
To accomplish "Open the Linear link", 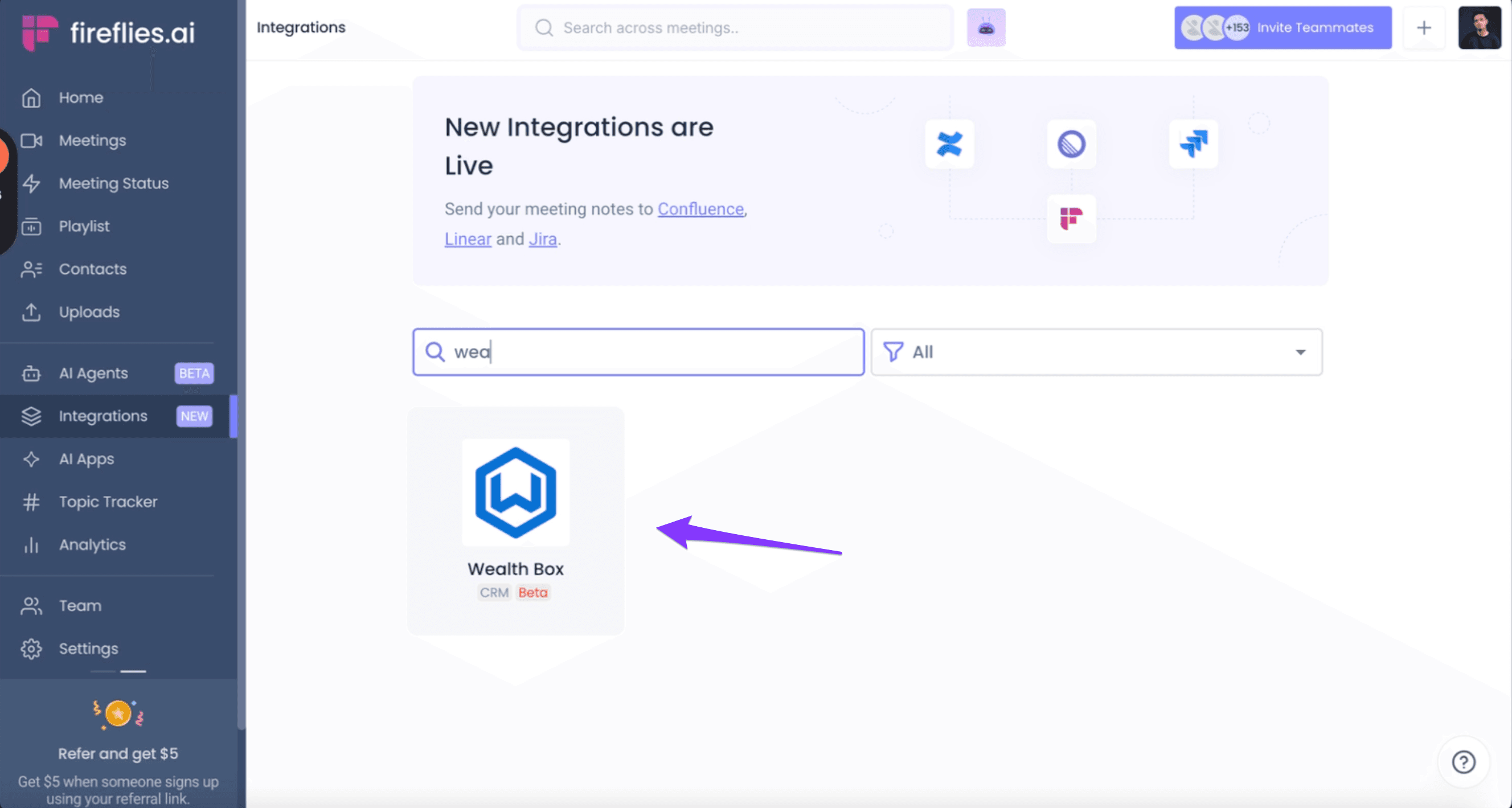I will coord(468,239).
